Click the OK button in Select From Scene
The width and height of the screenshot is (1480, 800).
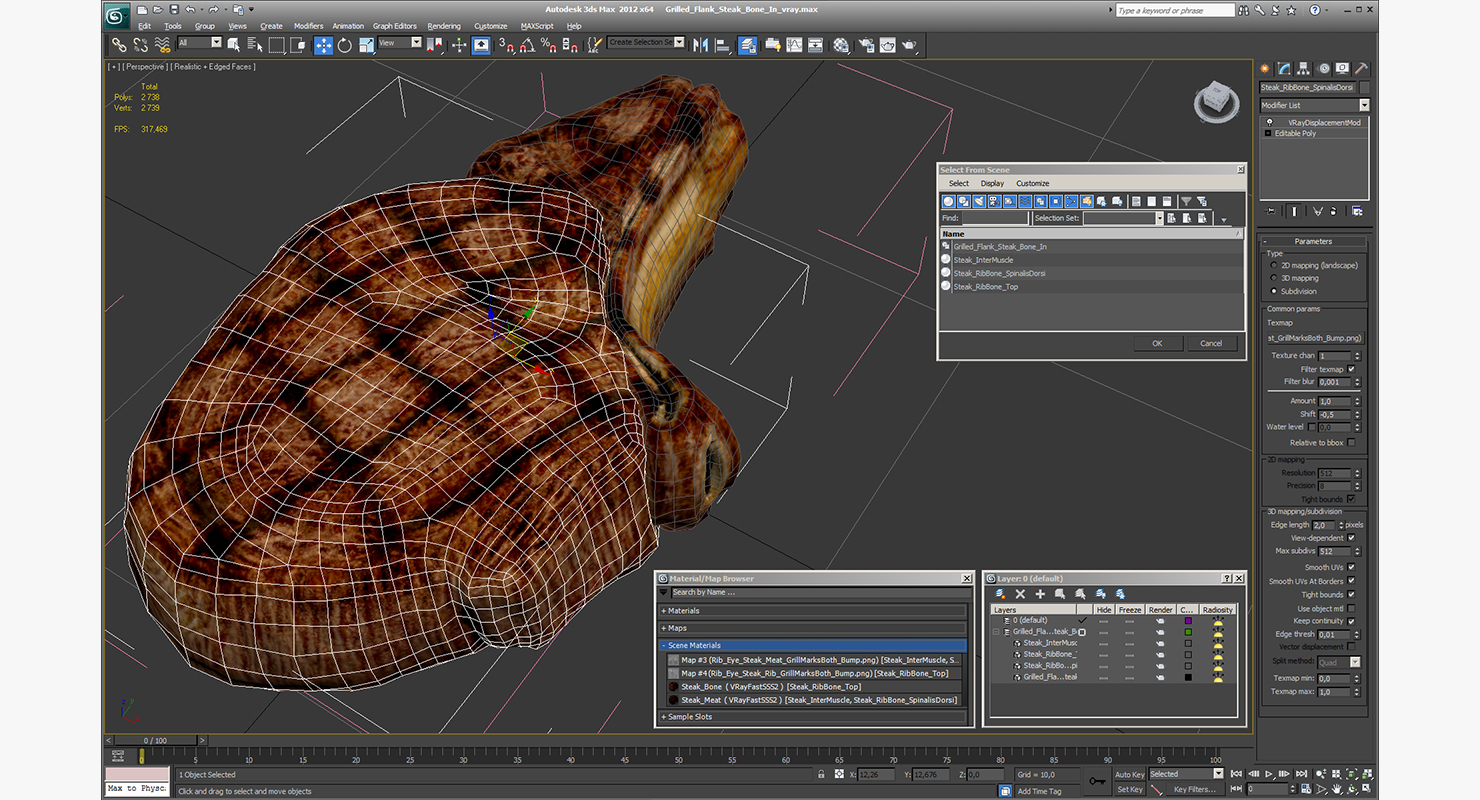pyautogui.click(x=1157, y=343)
